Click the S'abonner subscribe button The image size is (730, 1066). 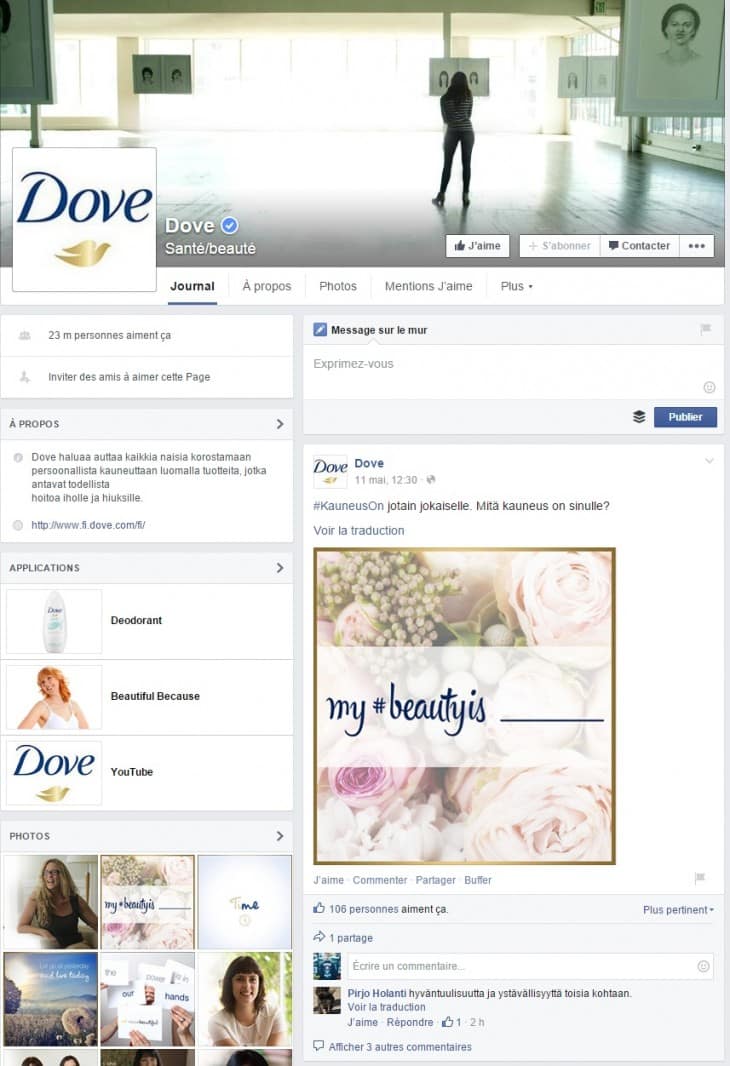click(x=559, y=245)
